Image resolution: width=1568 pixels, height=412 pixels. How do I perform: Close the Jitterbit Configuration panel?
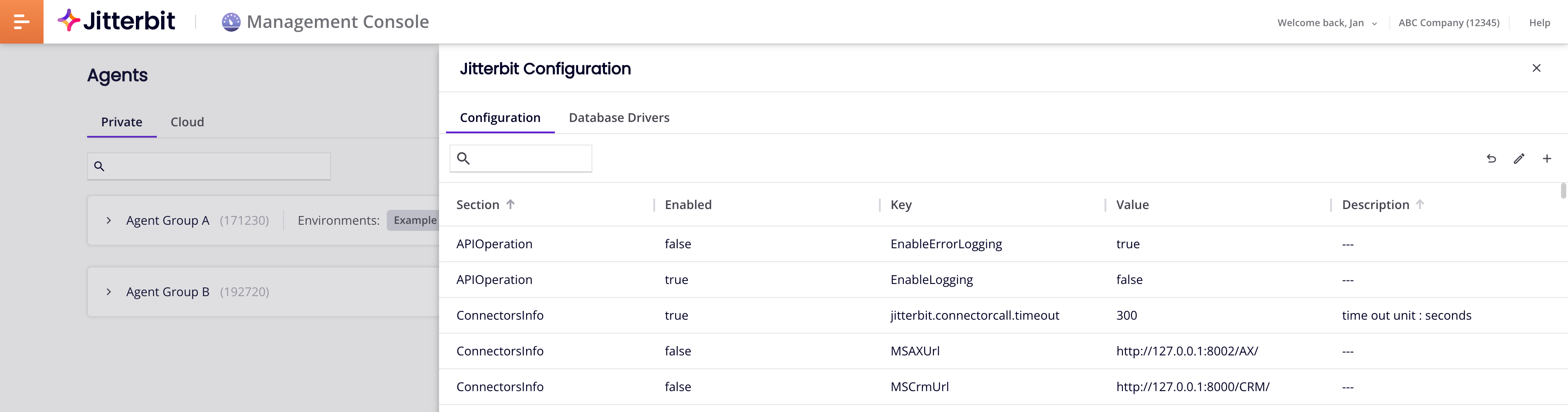(1536, 68)
